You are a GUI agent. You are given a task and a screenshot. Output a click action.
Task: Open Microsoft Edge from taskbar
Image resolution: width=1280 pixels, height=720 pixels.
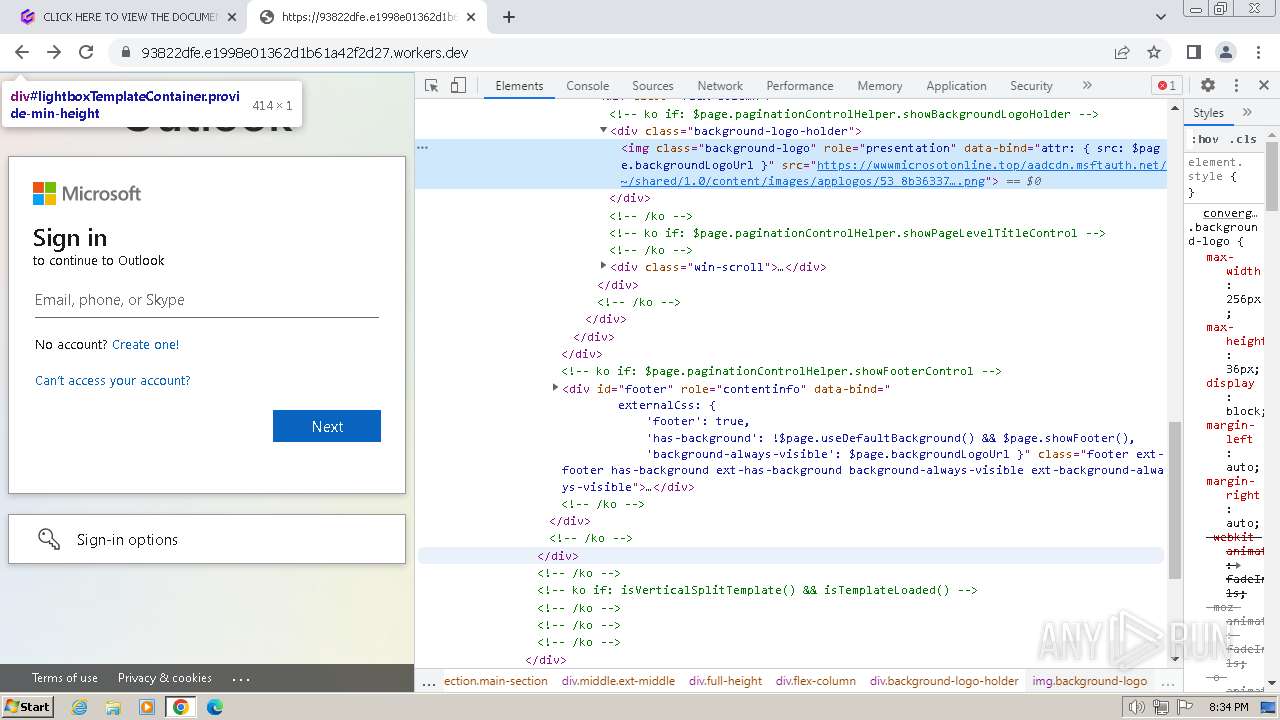[x=215, y=707]
